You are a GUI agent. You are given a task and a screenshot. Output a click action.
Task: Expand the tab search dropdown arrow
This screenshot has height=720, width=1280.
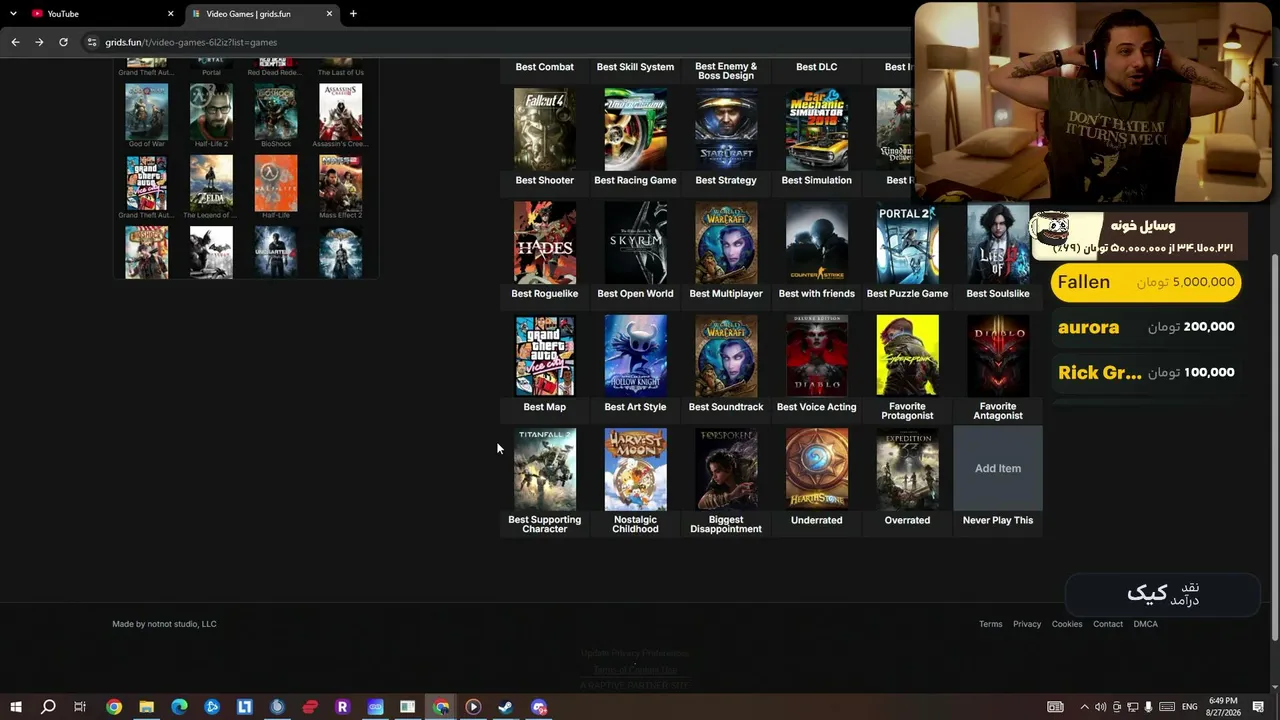pyautogui.click(x=13, y=14)
